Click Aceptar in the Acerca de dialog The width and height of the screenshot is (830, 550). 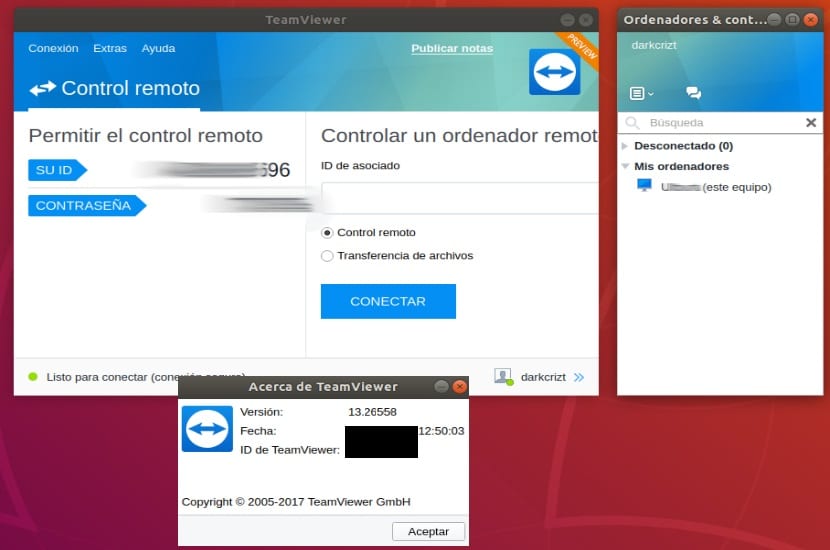click(428, 531)
